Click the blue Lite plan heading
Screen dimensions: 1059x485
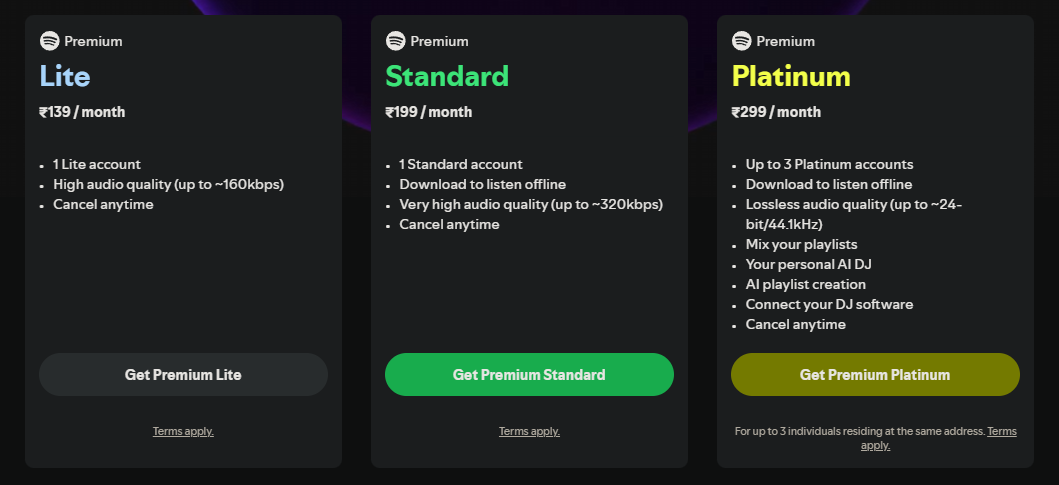tap(65, 76)
